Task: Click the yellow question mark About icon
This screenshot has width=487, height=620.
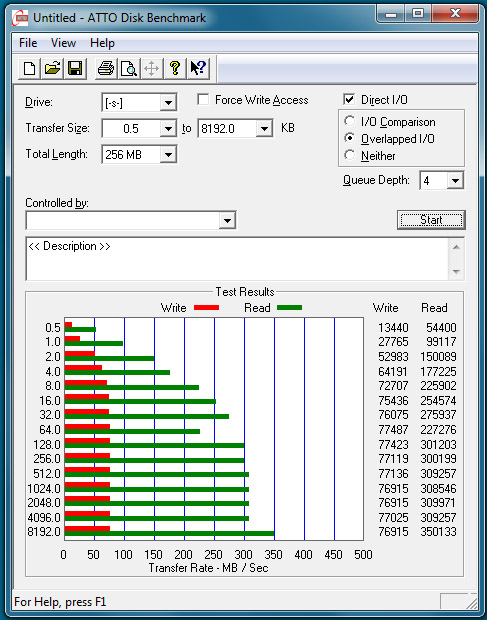Action: pyautogui.click(x=175, y=69)
